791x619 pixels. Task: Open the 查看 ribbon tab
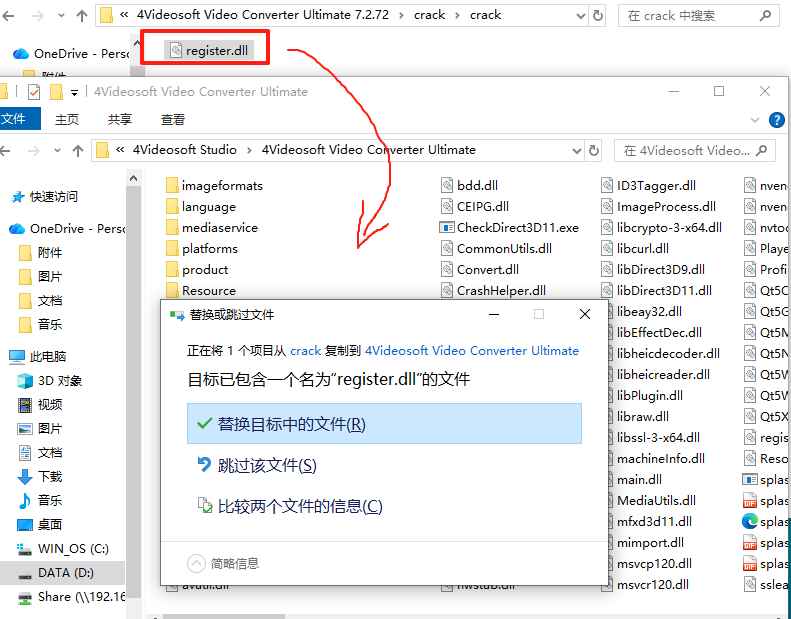click(173, 120)
